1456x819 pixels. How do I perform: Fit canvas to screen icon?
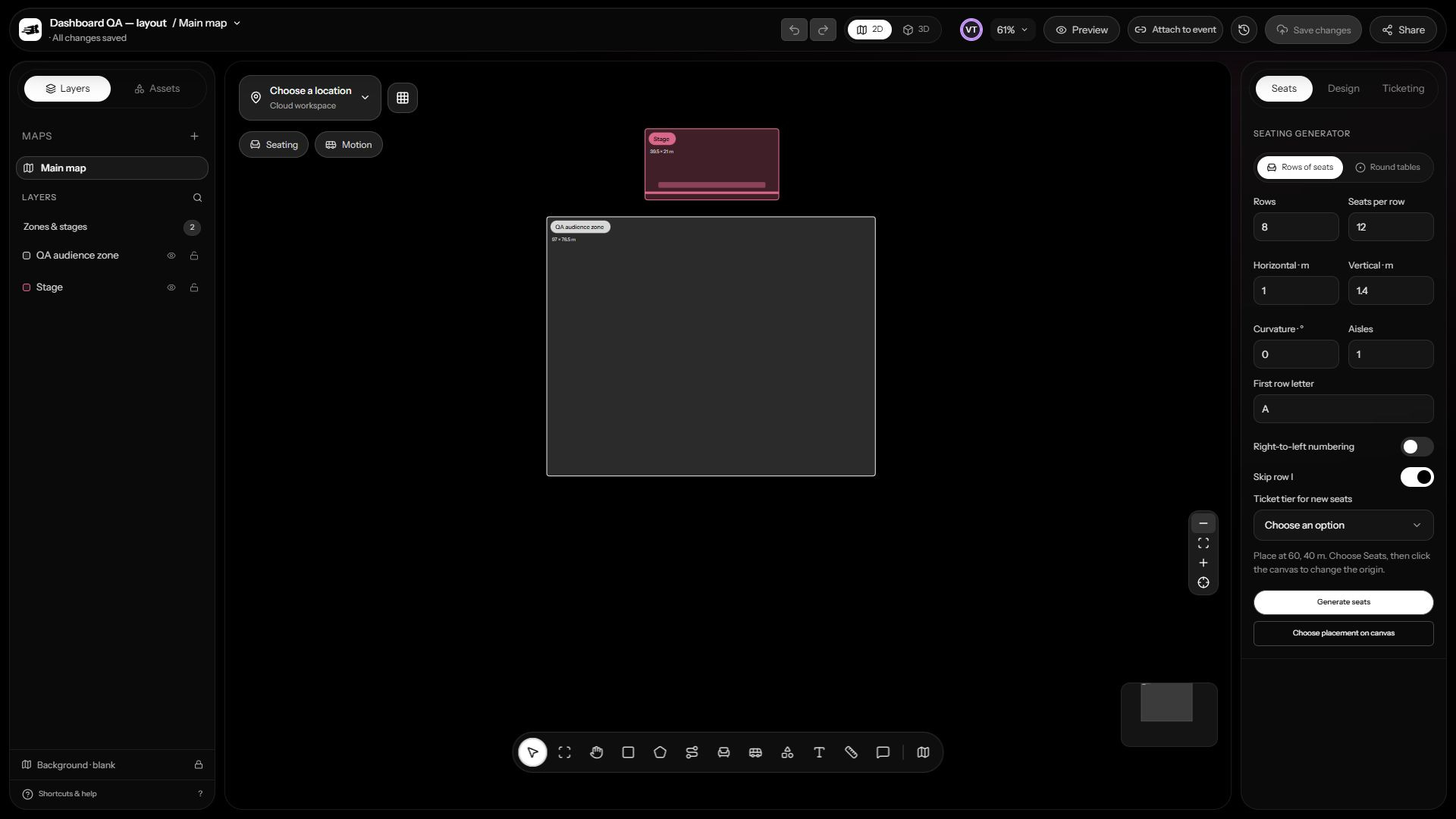1203,543
